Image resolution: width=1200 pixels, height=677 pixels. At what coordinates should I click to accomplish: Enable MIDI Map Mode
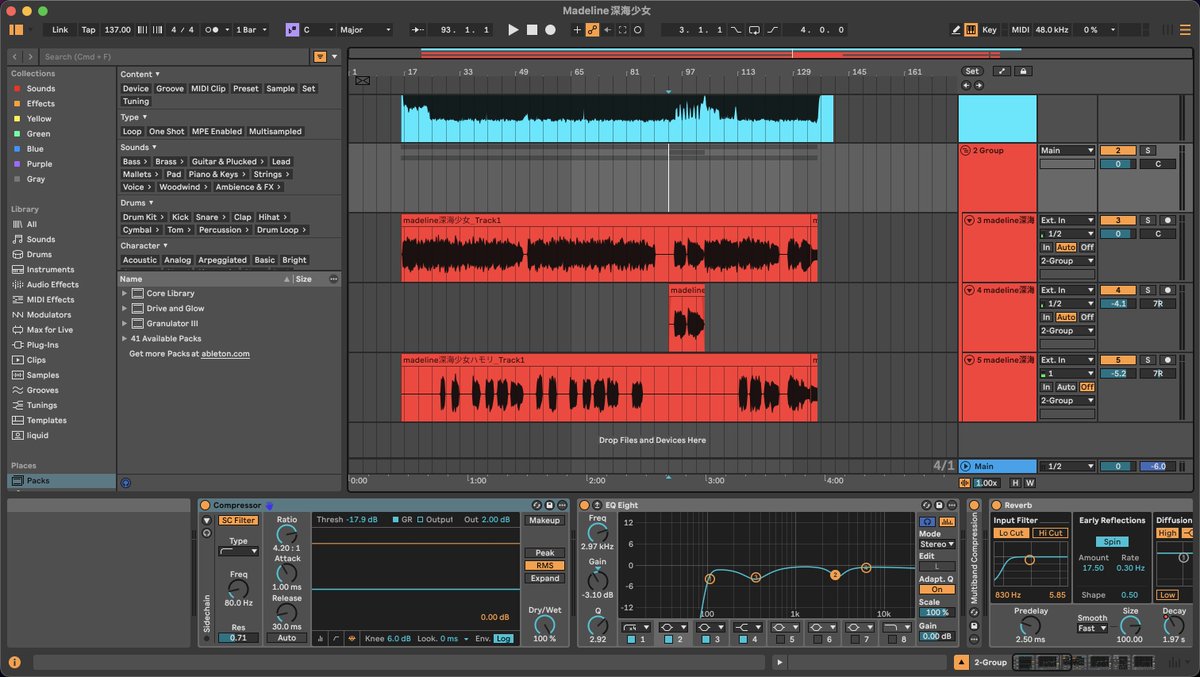point(1020,30)
